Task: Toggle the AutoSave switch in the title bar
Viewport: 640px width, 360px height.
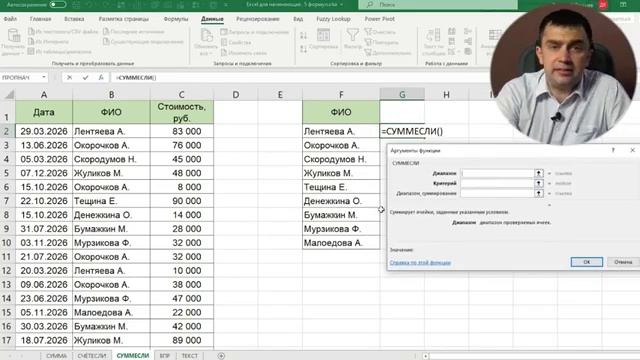Action: (58, 4)
